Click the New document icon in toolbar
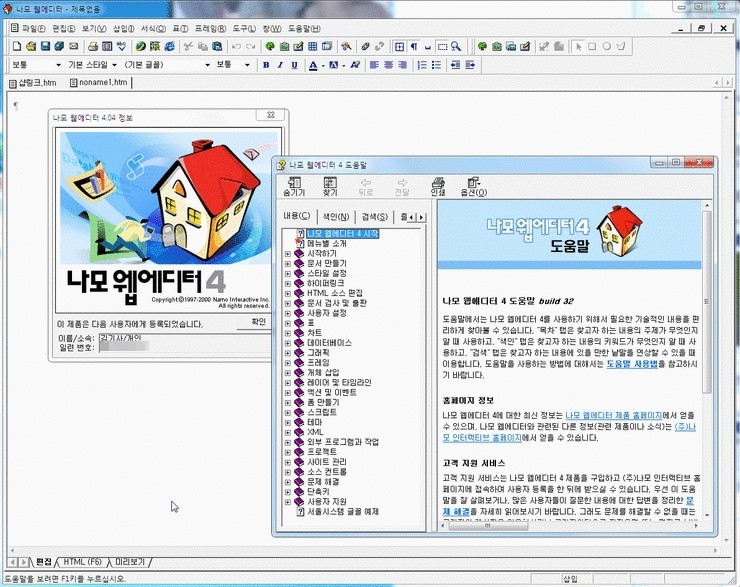 click(x=17, y=46)
